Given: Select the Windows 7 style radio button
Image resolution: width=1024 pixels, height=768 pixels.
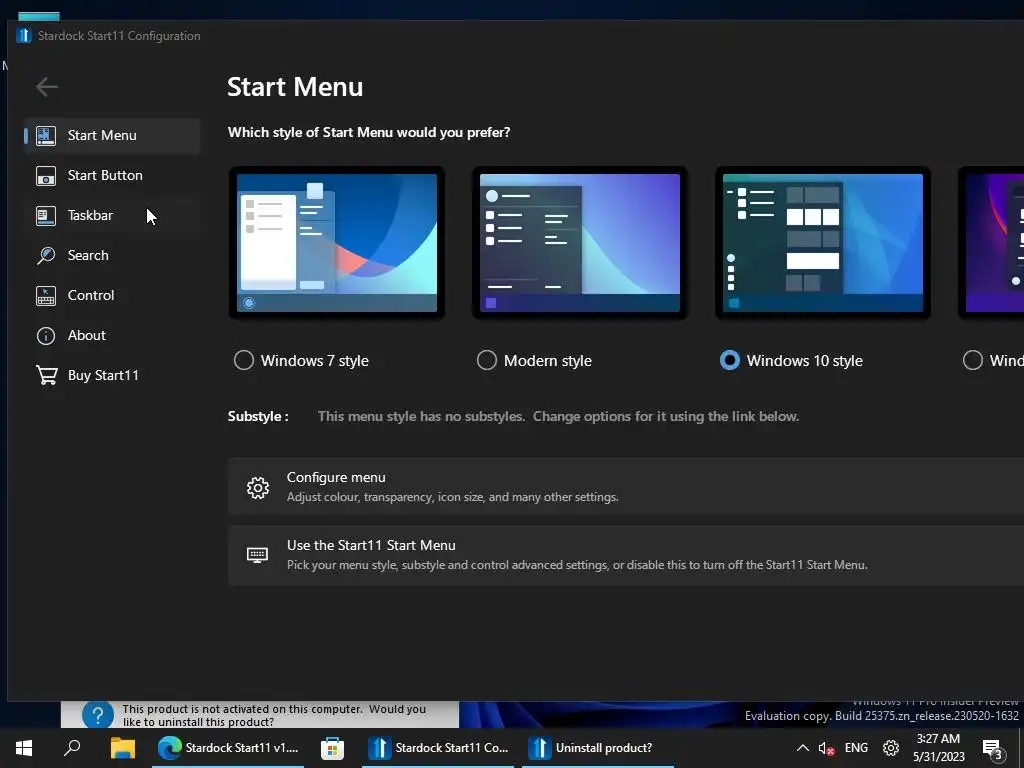Looking at the screenshot, I should [x=244, y=360].
